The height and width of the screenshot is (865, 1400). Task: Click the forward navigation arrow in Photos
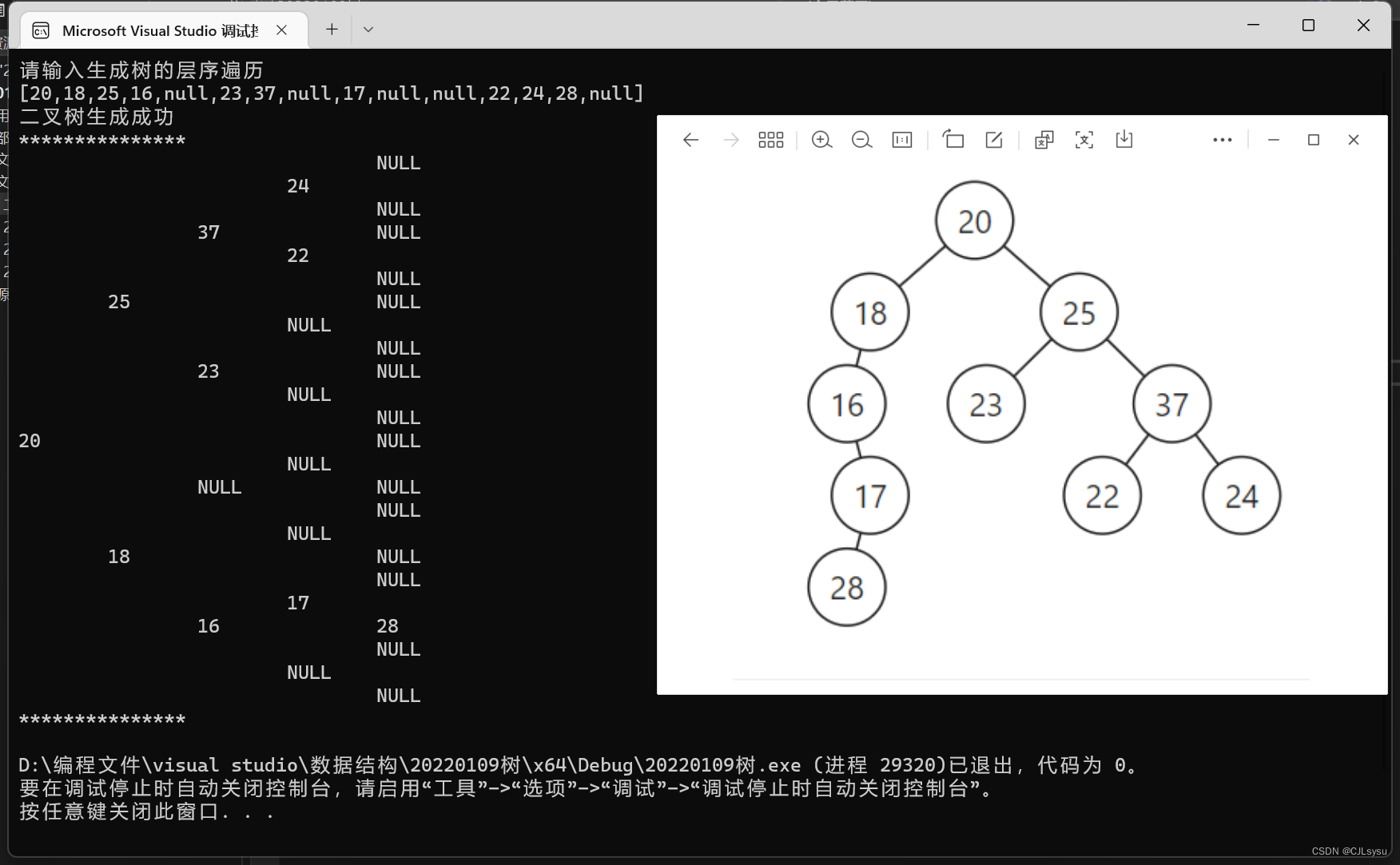(x=731, y=140)
